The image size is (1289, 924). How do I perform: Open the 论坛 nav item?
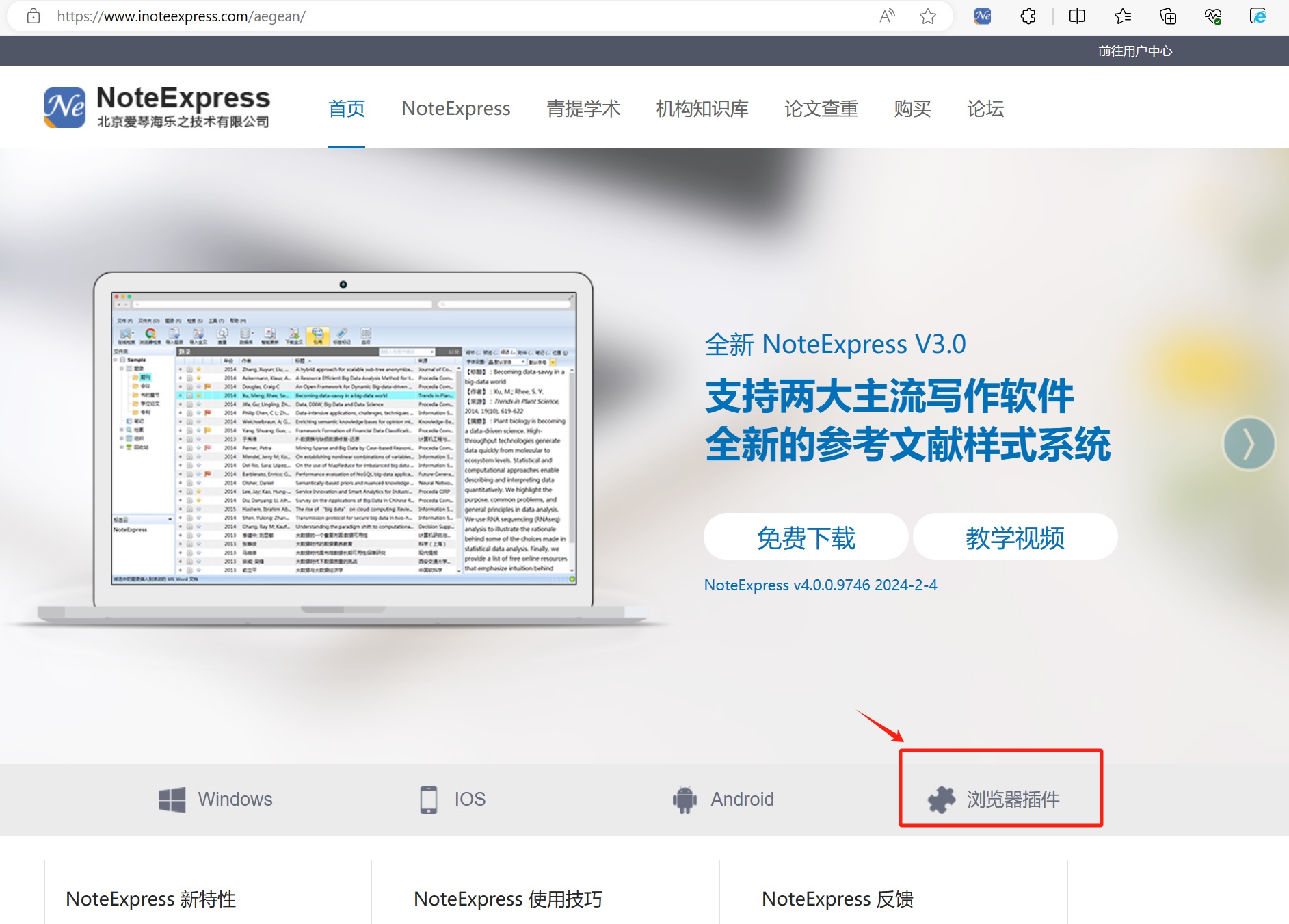[x=985, y=109]
